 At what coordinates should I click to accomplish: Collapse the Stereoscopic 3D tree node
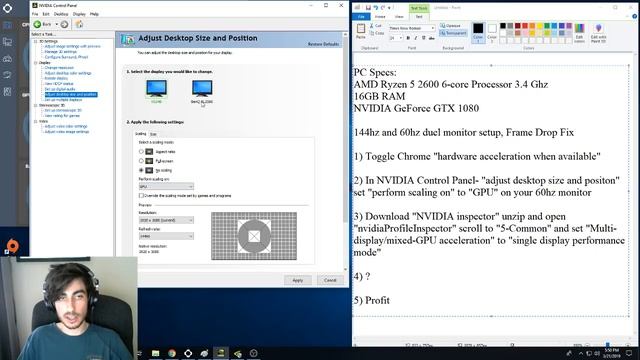click(x=36, y=105)
